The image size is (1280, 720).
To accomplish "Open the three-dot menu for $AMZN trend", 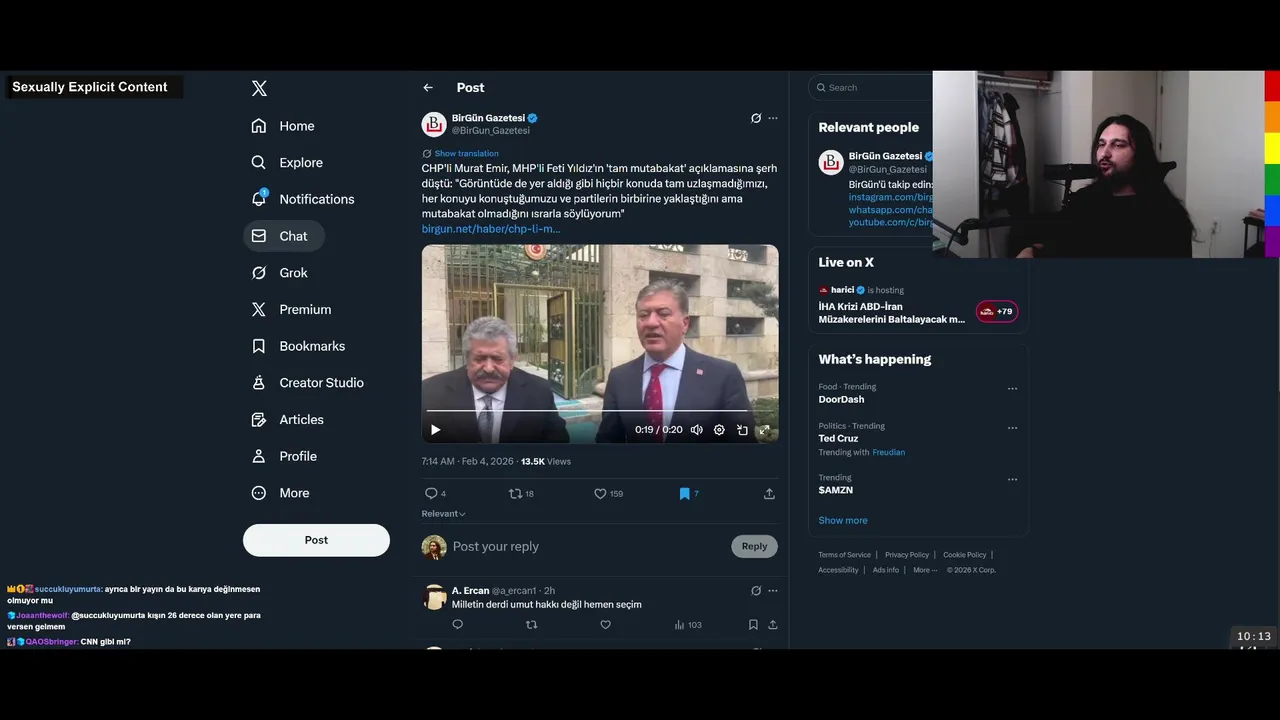I will coord(1012,478).
